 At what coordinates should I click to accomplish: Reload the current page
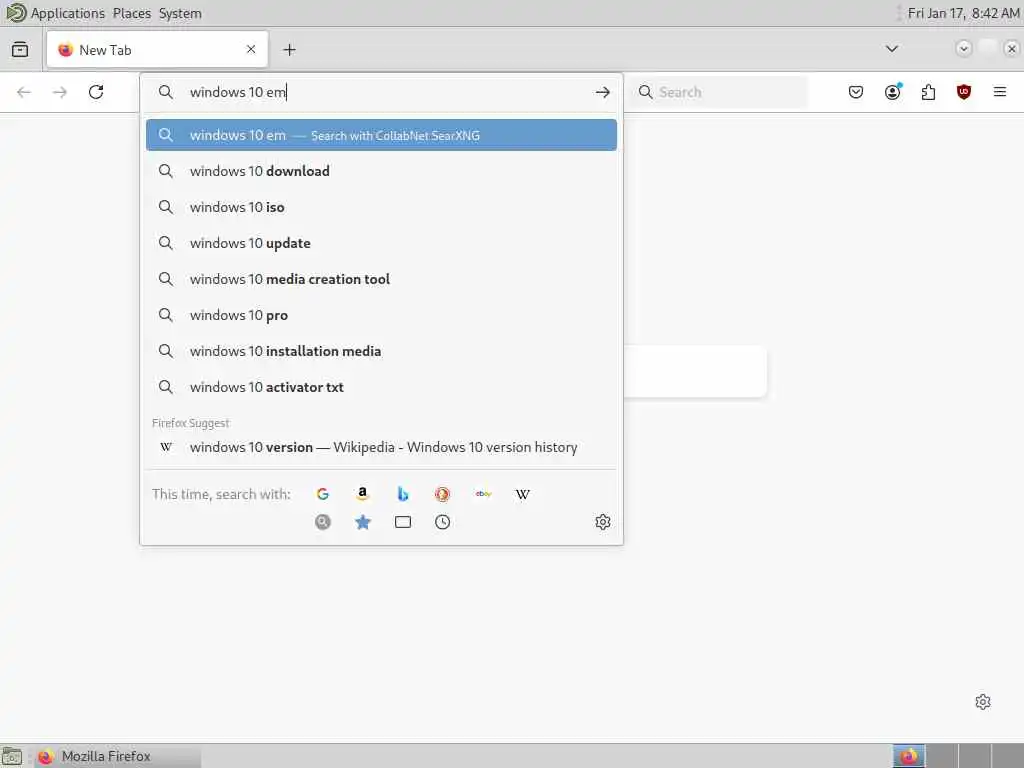pos(96,92)
